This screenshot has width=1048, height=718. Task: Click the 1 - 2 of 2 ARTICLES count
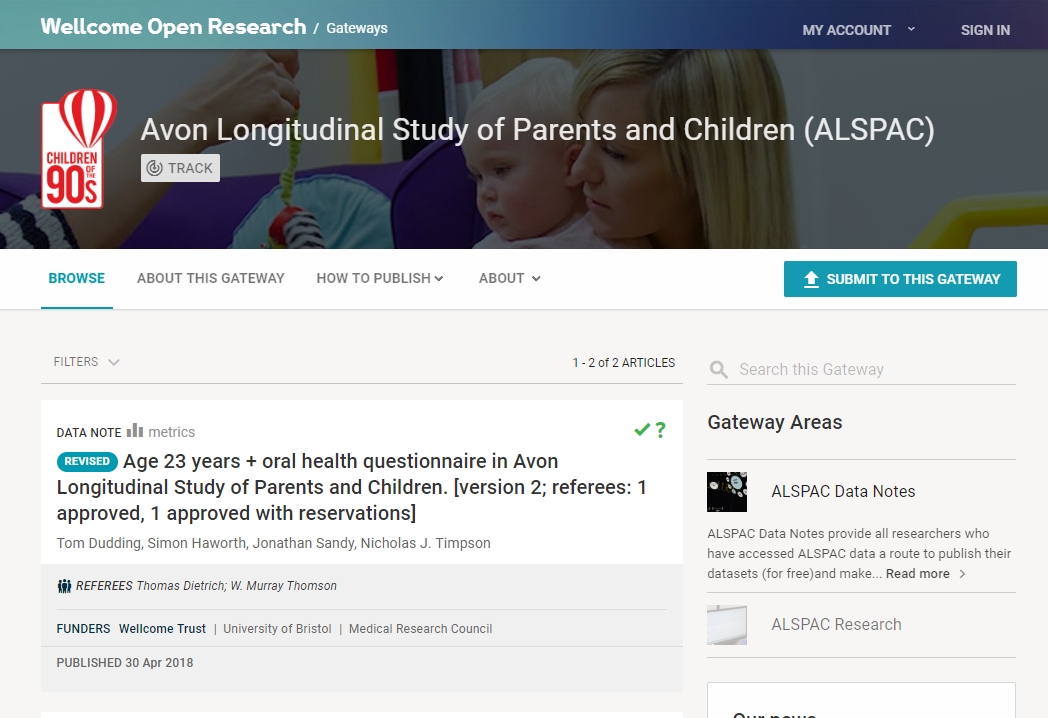coord(624,362)
